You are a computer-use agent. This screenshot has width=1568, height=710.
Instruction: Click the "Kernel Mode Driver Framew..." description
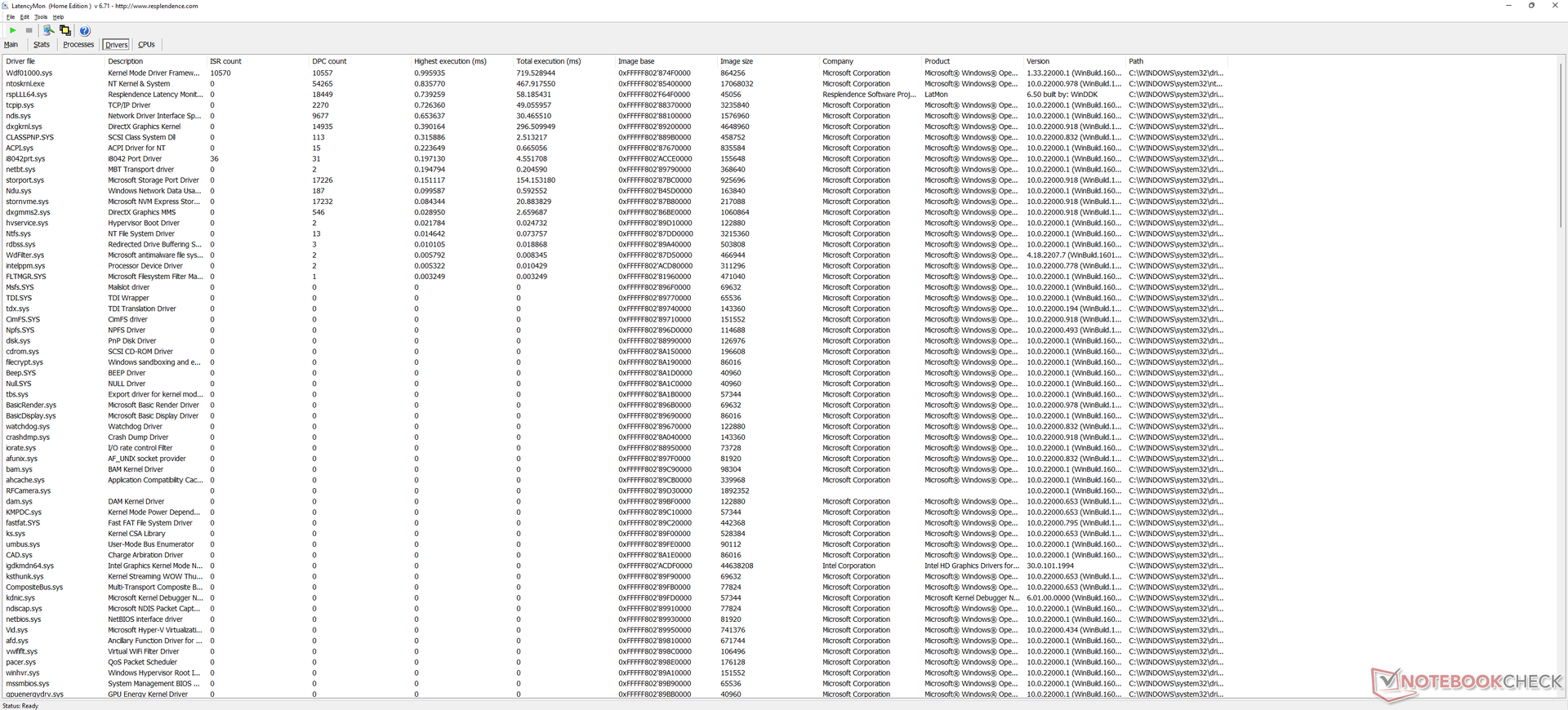[154, 73]
